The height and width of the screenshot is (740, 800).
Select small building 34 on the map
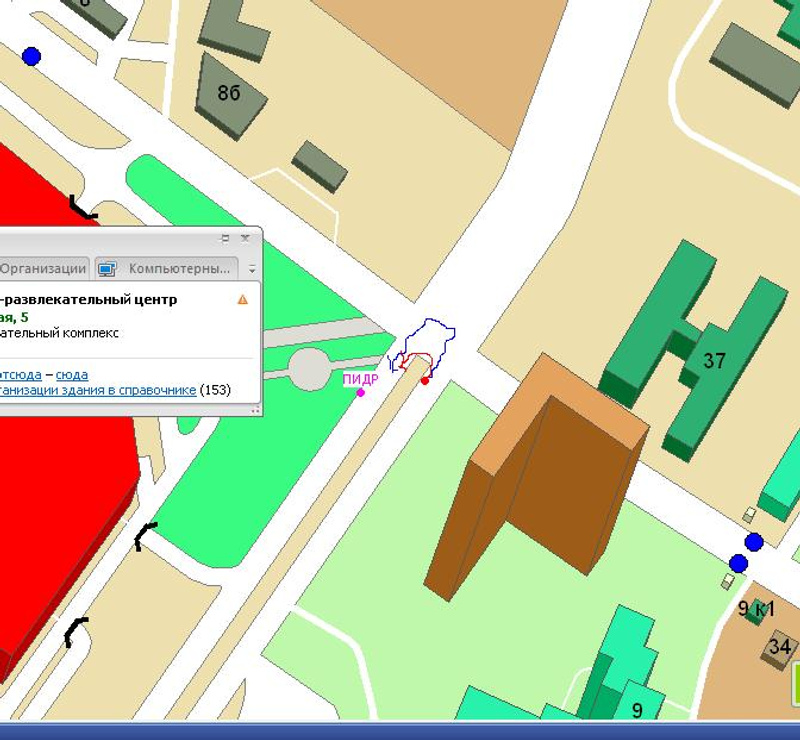[780, 648]
